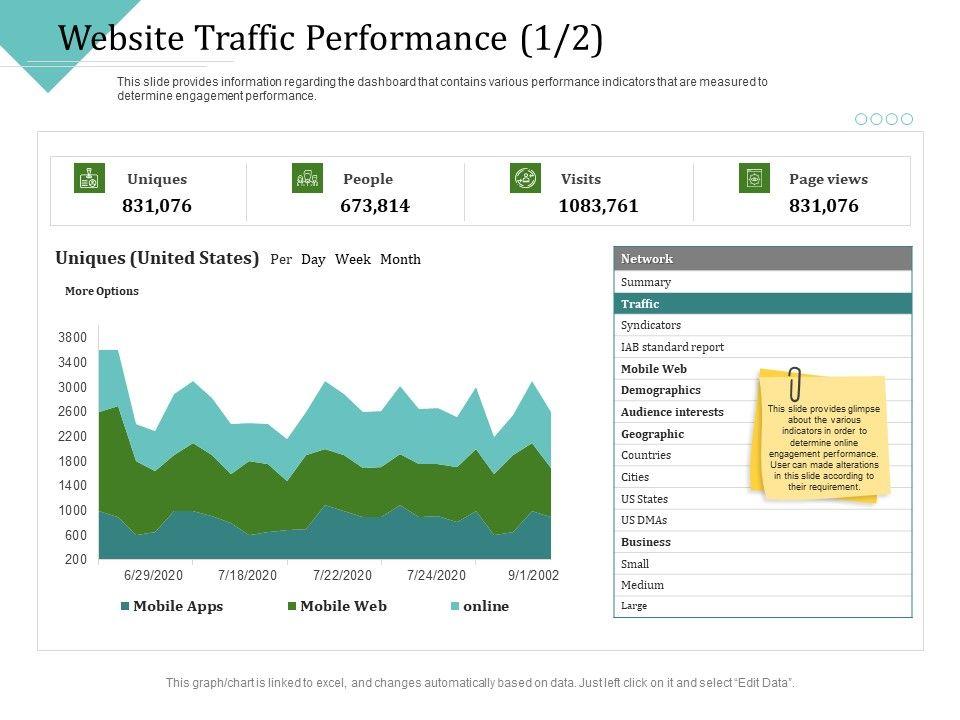960x720 pixels.
Task: Switch chart period to Day
Action: [x=313, y=260]
